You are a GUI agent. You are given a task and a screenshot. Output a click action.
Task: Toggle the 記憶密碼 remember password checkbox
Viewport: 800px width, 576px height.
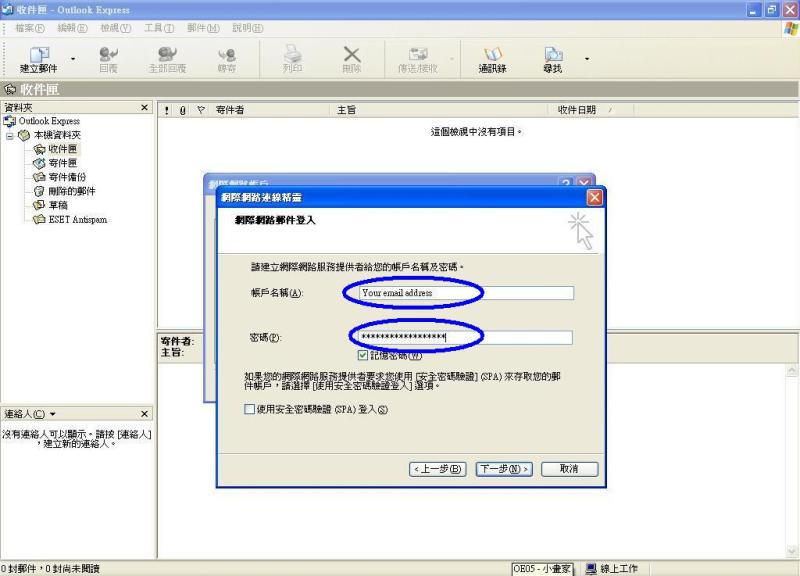[x=363, y=355]
